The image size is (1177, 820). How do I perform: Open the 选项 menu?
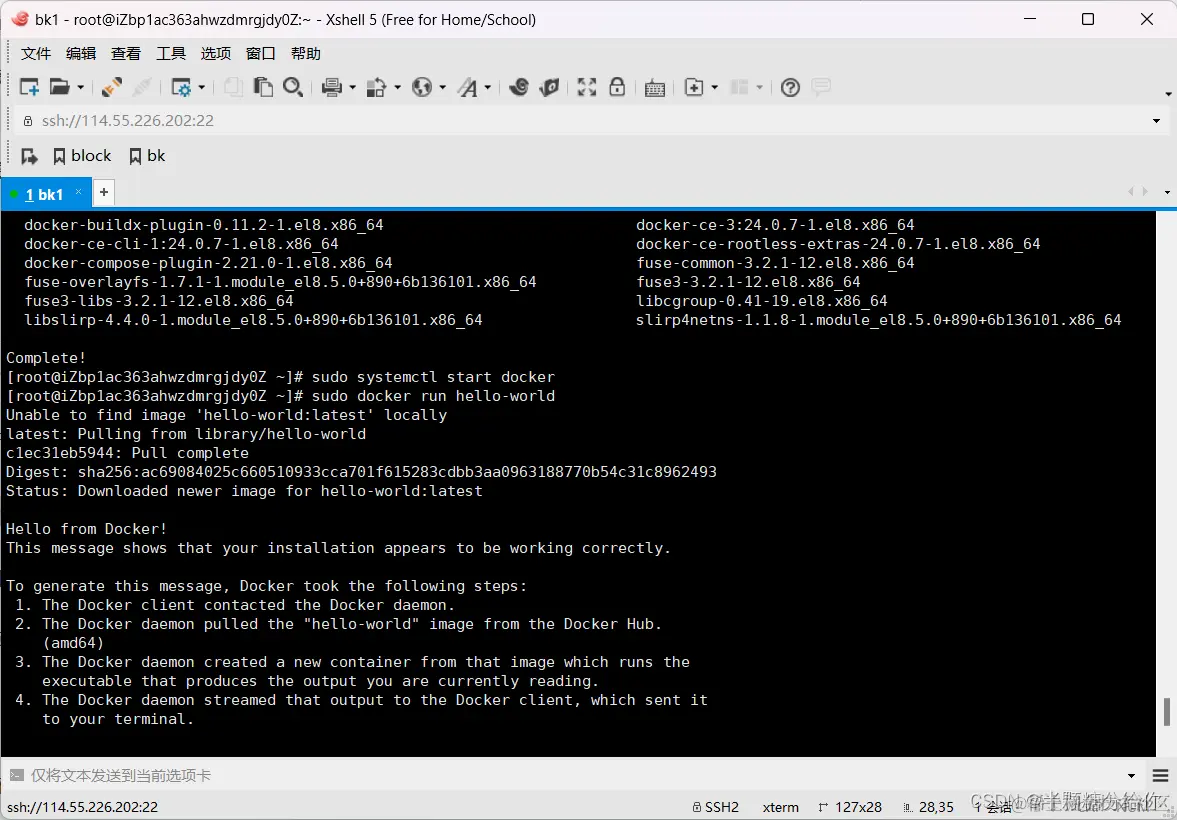pyautogui.click(x=216, y=53)
